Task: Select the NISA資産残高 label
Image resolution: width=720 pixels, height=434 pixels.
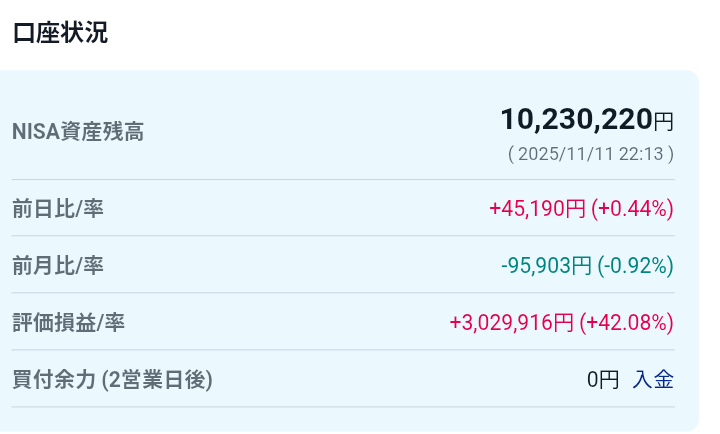Action: (77, 132)
